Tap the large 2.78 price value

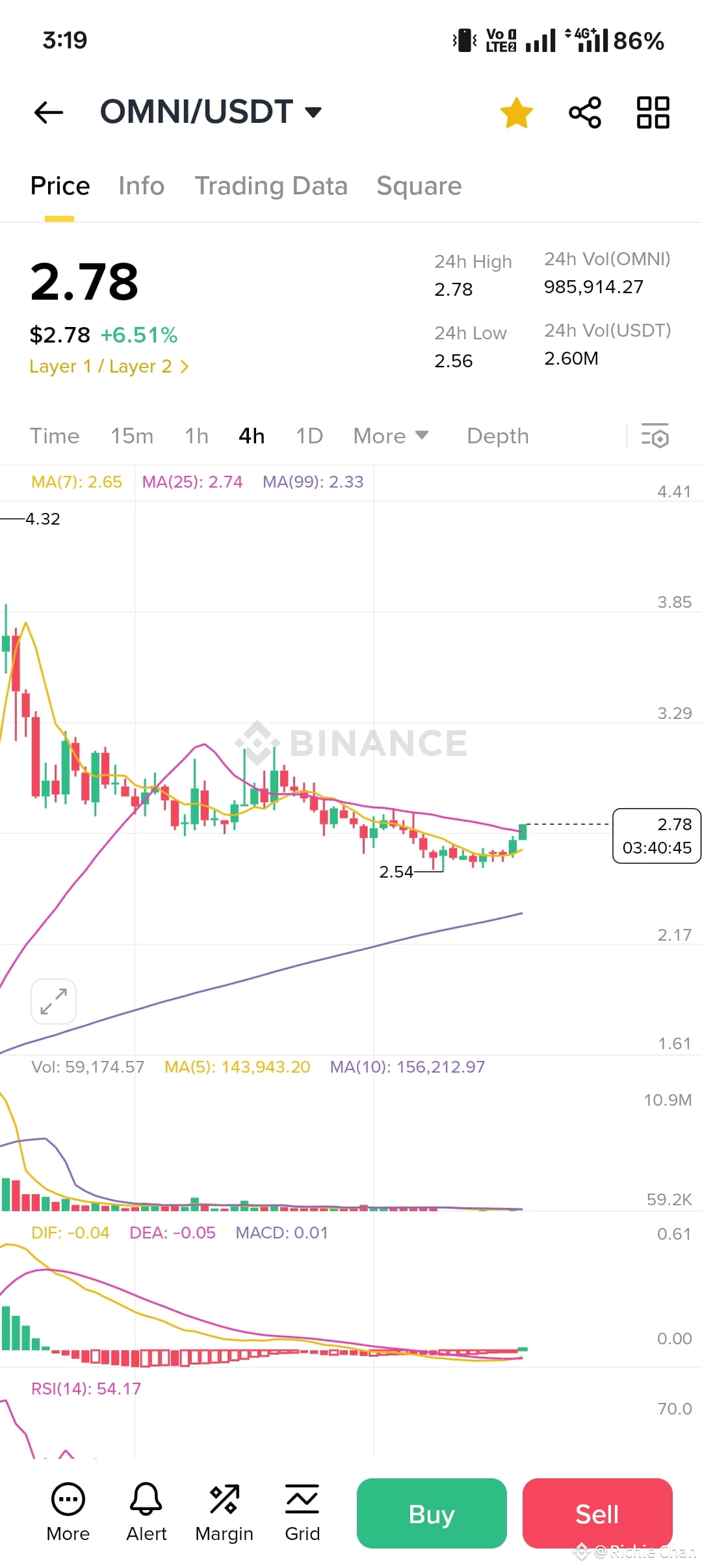[x=84, y=282]
